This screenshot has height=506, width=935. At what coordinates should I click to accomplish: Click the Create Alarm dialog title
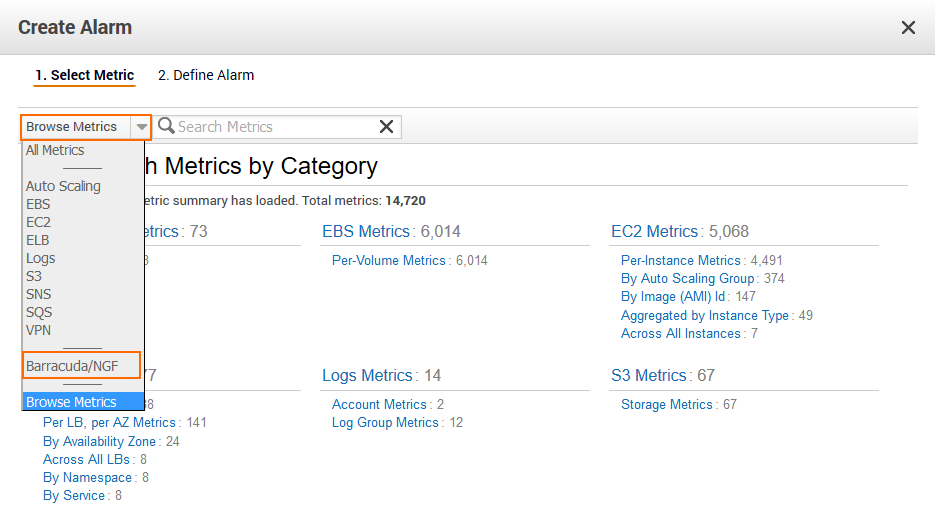(75, 27)
